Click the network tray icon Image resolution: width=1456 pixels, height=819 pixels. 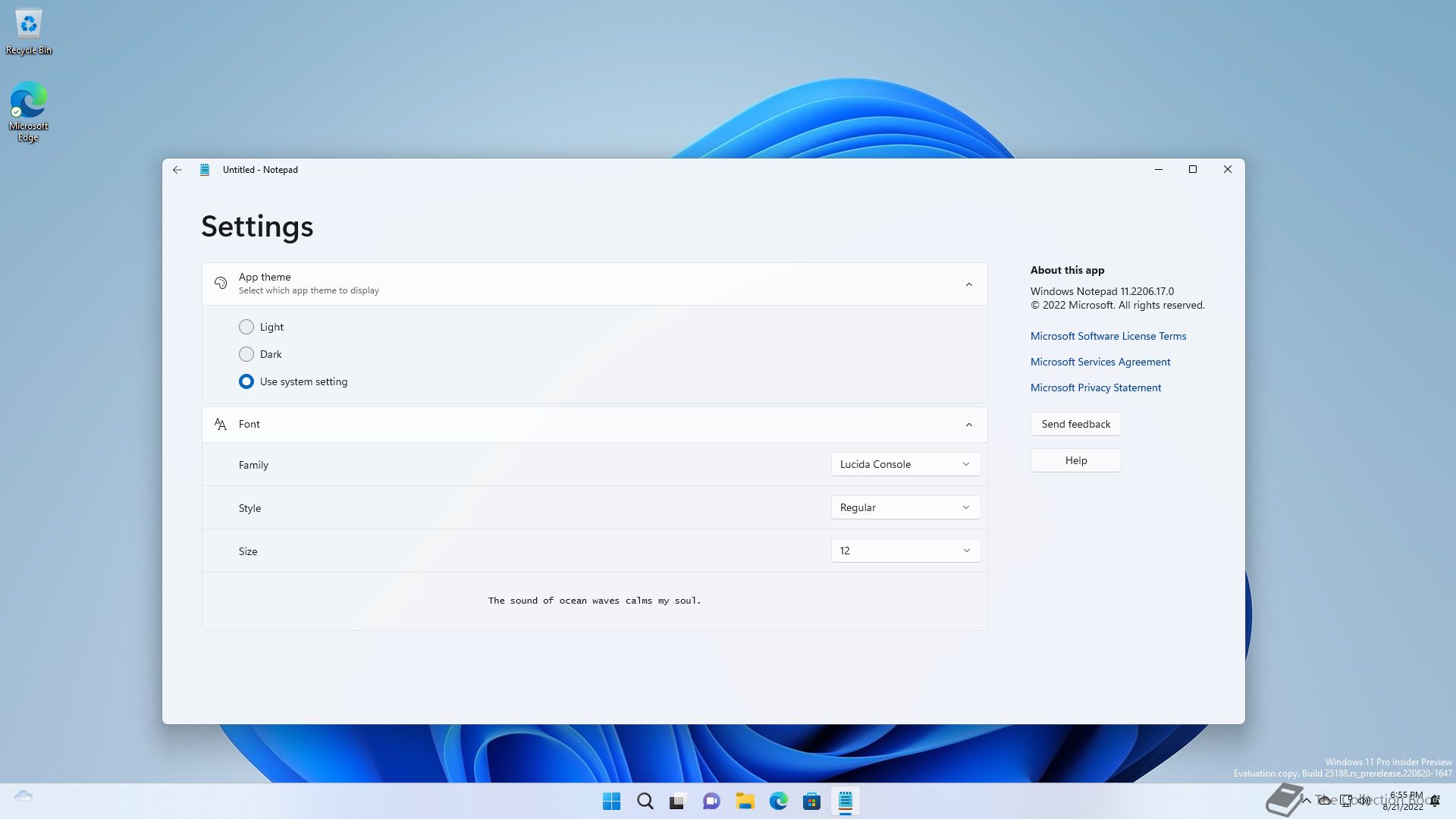(x=1346, y=801)
